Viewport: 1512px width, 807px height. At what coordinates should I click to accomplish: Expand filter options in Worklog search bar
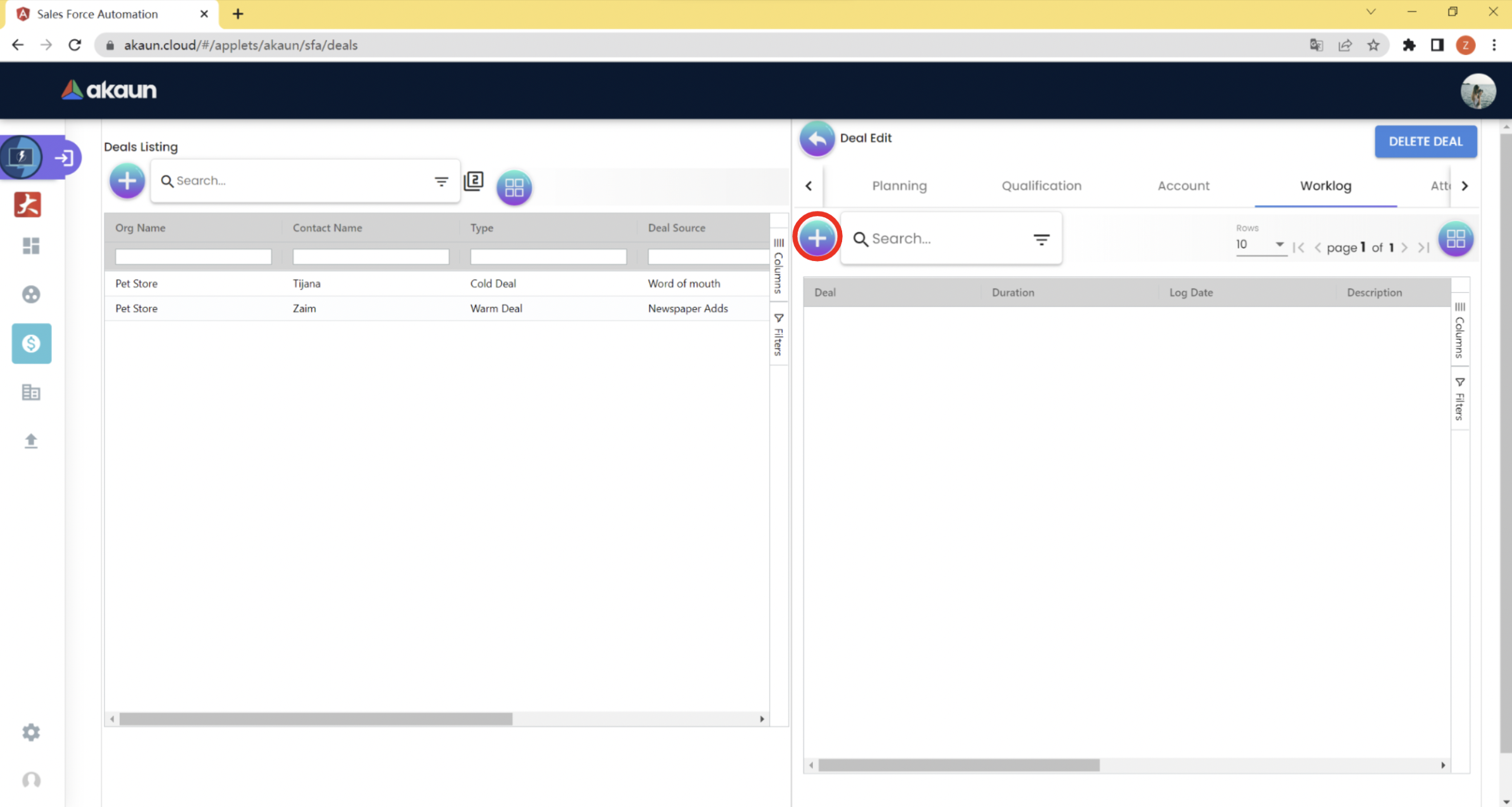[x=1041, y=239]
